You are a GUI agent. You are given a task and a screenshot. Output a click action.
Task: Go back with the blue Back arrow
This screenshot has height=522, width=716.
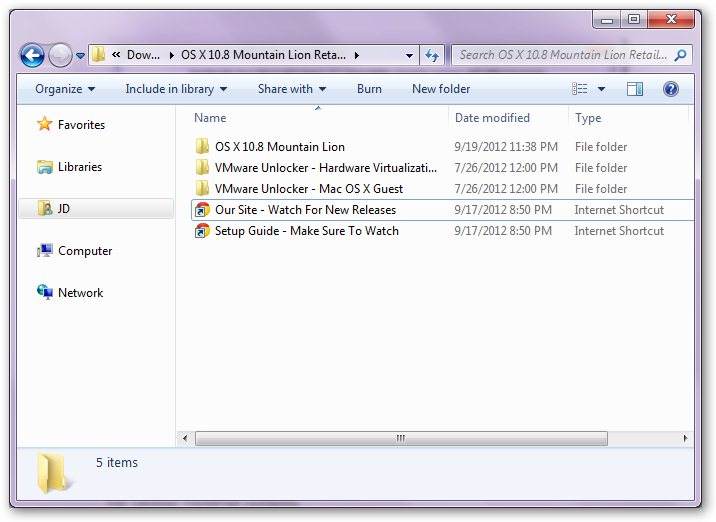(32, 56)
